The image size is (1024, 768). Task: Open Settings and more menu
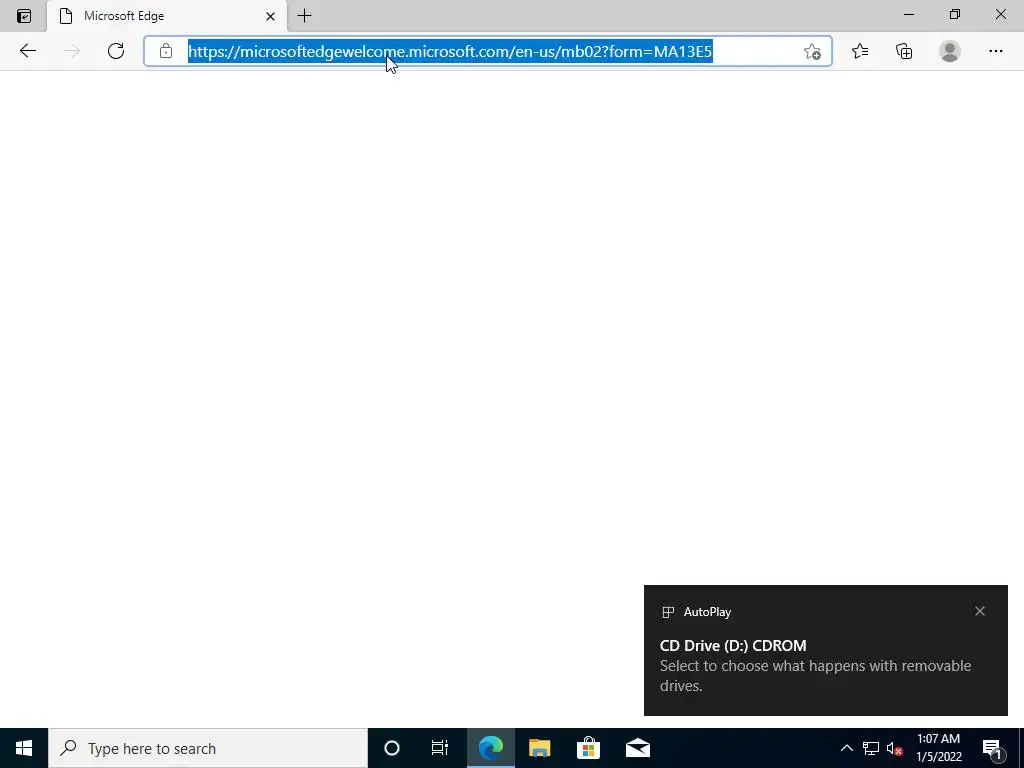[x=995, y=51]
